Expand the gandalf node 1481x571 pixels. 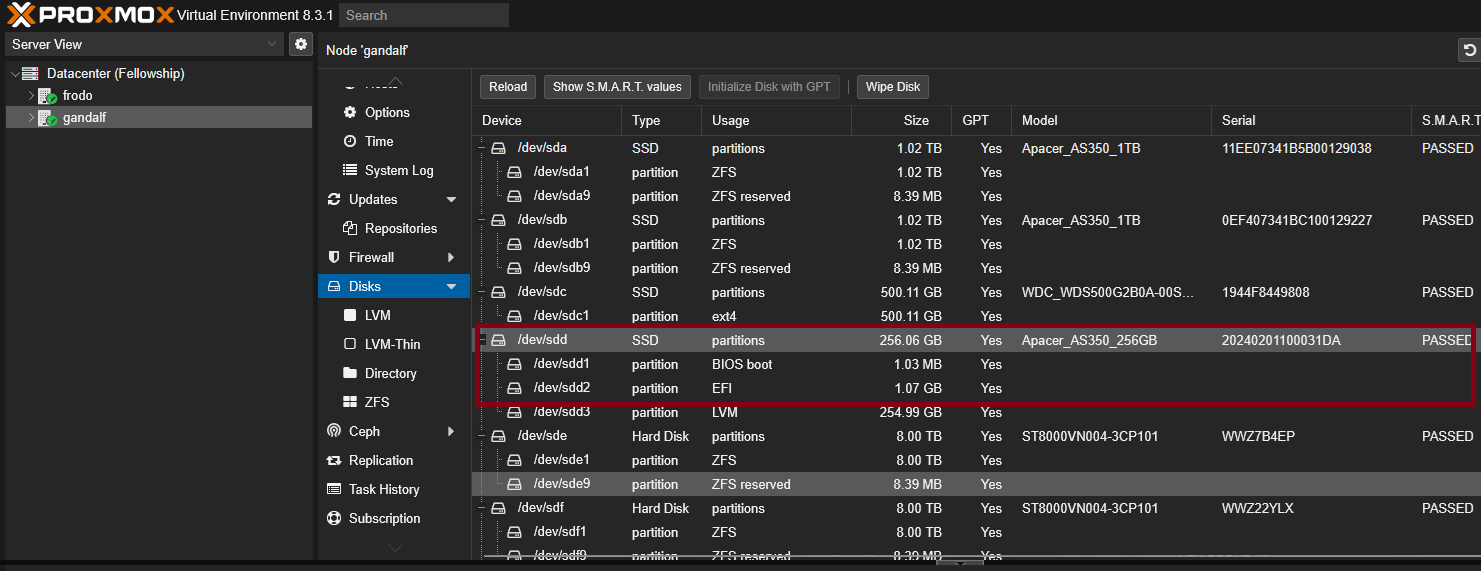[x=31, y=118]
